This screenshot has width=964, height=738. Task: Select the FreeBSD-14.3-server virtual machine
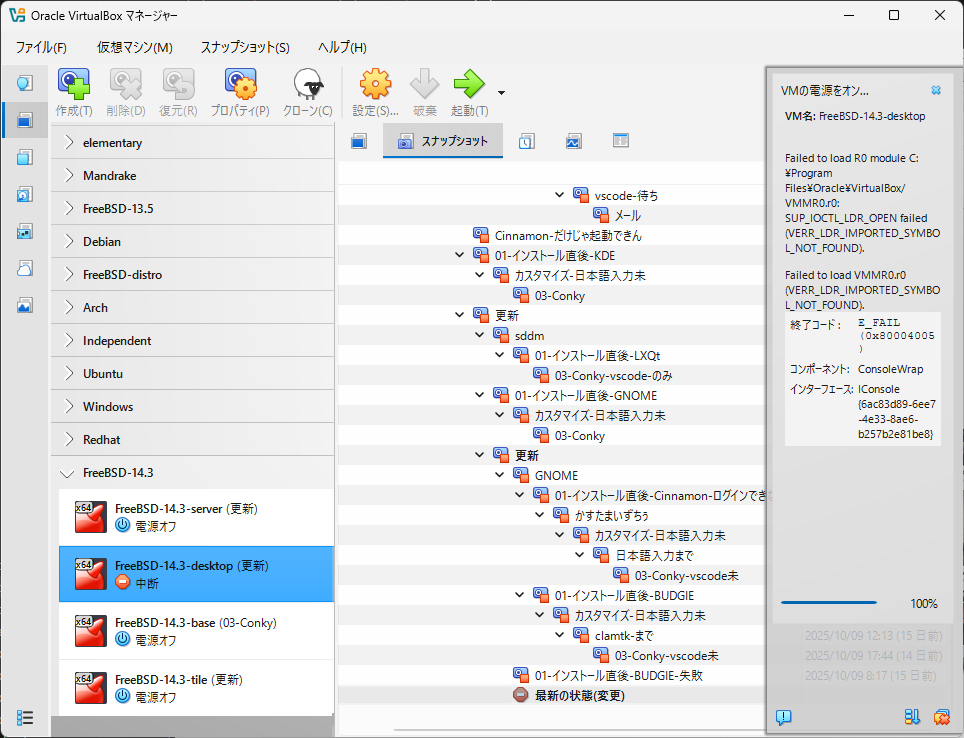click(197, 517)
